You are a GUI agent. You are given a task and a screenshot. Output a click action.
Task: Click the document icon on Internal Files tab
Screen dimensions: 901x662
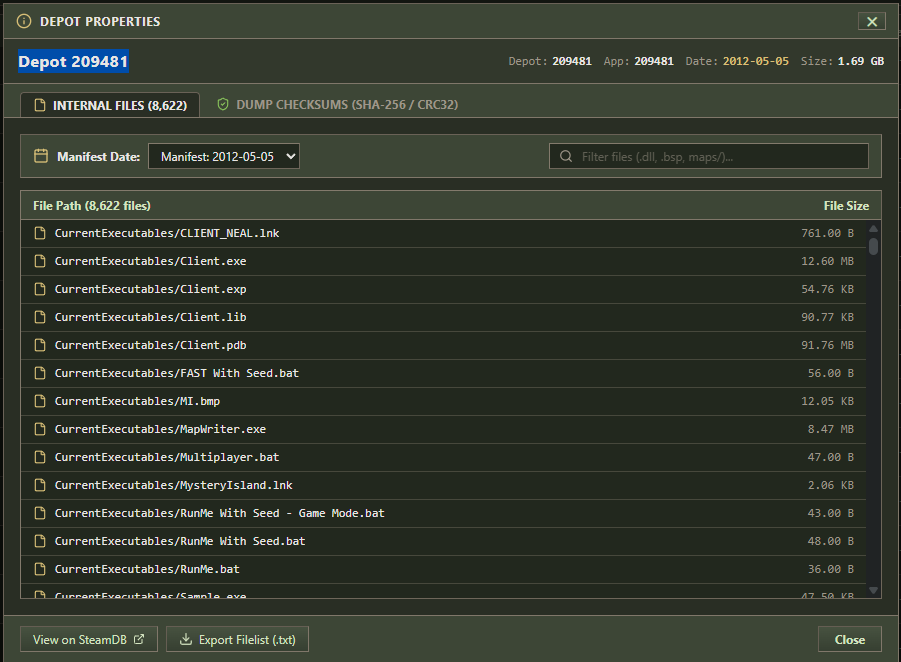40,105
